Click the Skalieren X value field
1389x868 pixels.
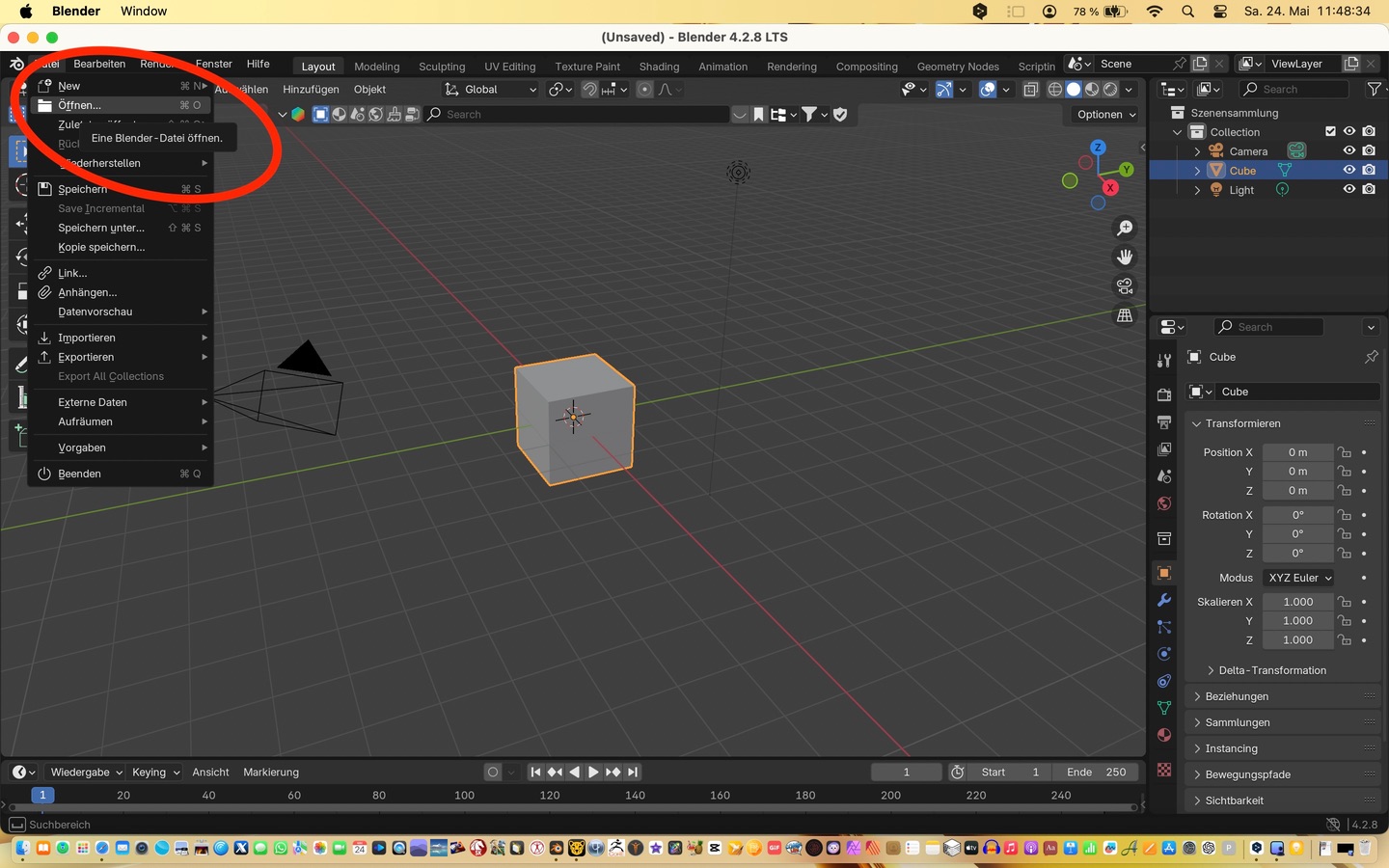1298,602
